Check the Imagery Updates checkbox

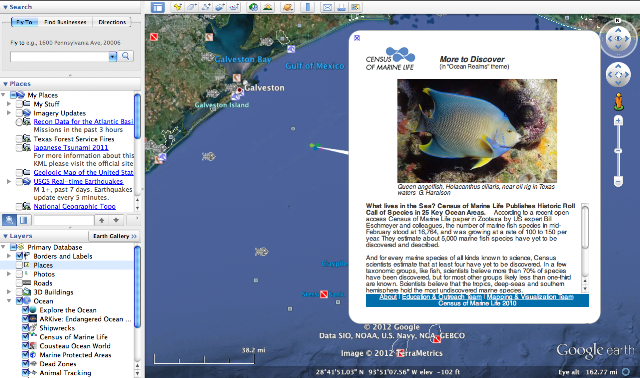[19, 113]
